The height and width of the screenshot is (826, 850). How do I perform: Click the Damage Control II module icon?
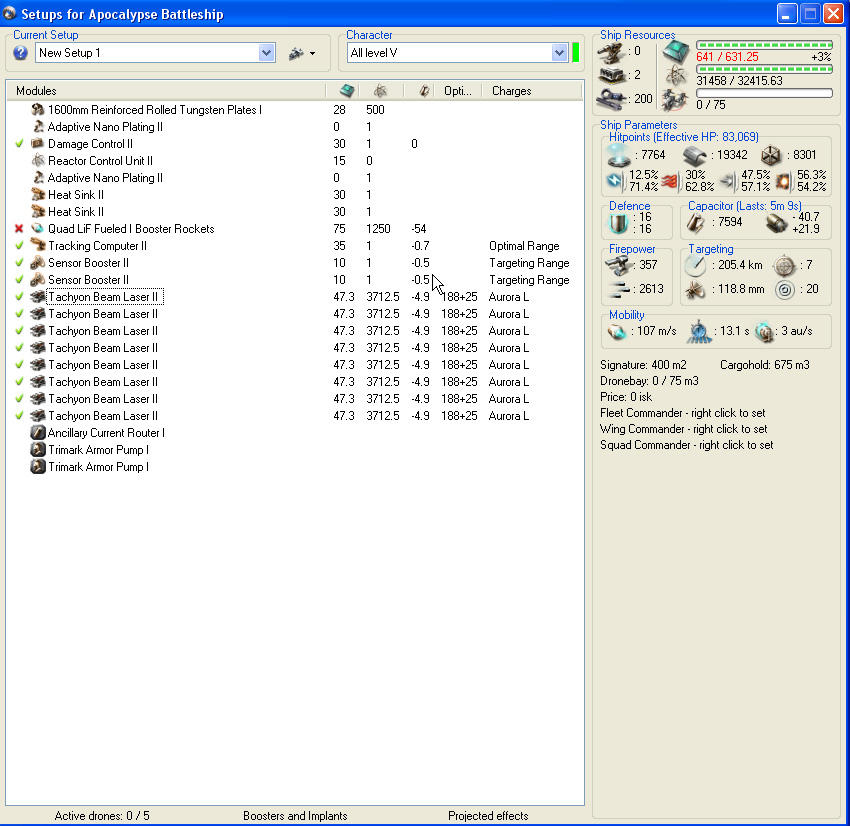click(x=37, y=144)
